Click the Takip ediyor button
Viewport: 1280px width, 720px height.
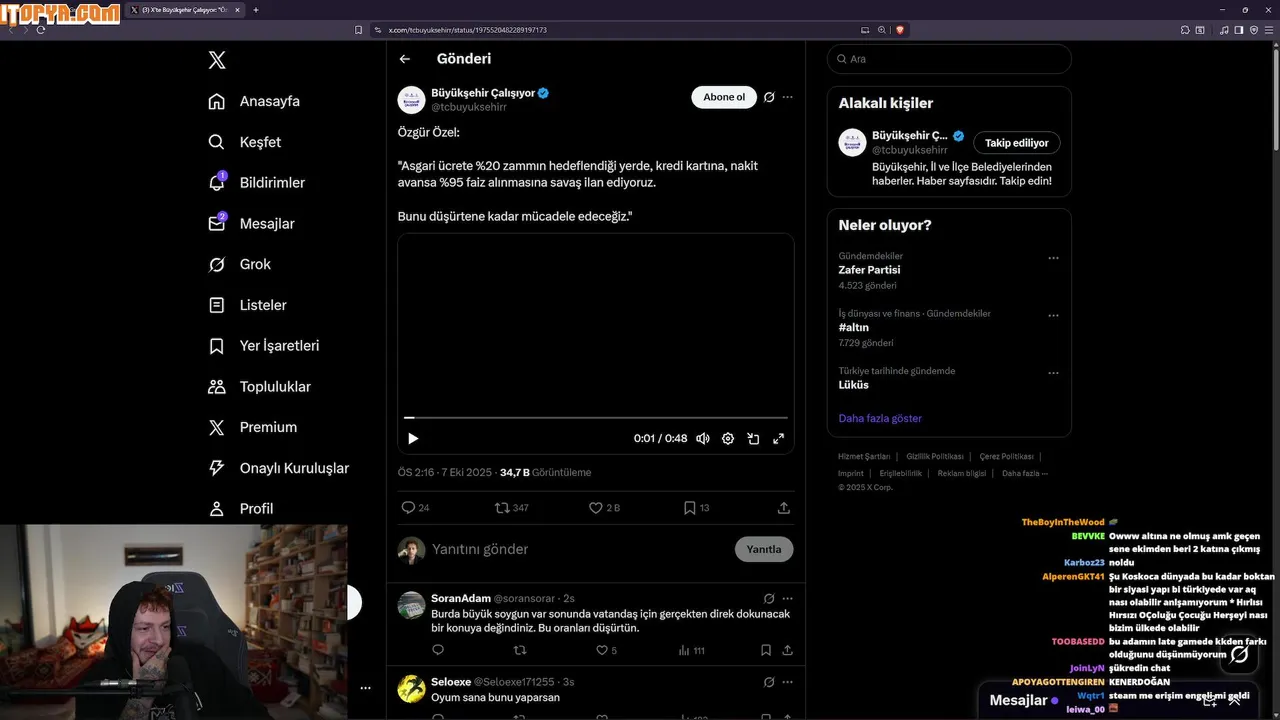[x=1017, y=143]
